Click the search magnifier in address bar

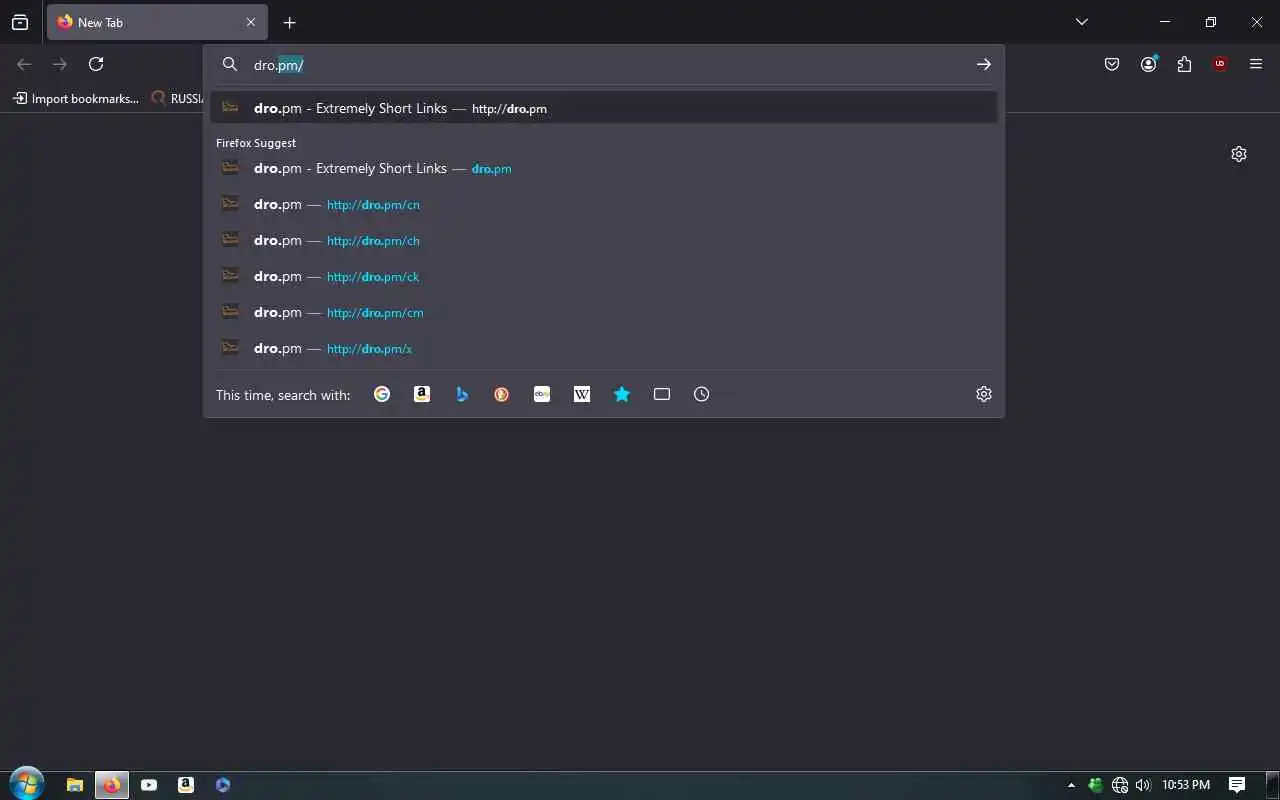230,64
